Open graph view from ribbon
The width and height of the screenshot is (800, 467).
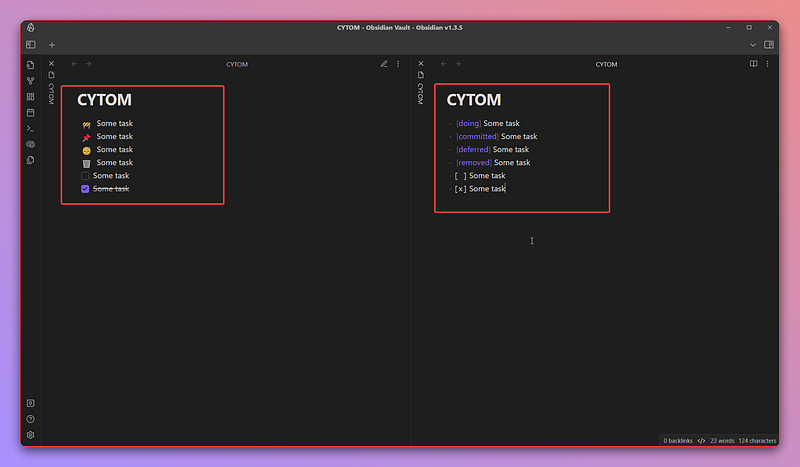coord(31,81)
